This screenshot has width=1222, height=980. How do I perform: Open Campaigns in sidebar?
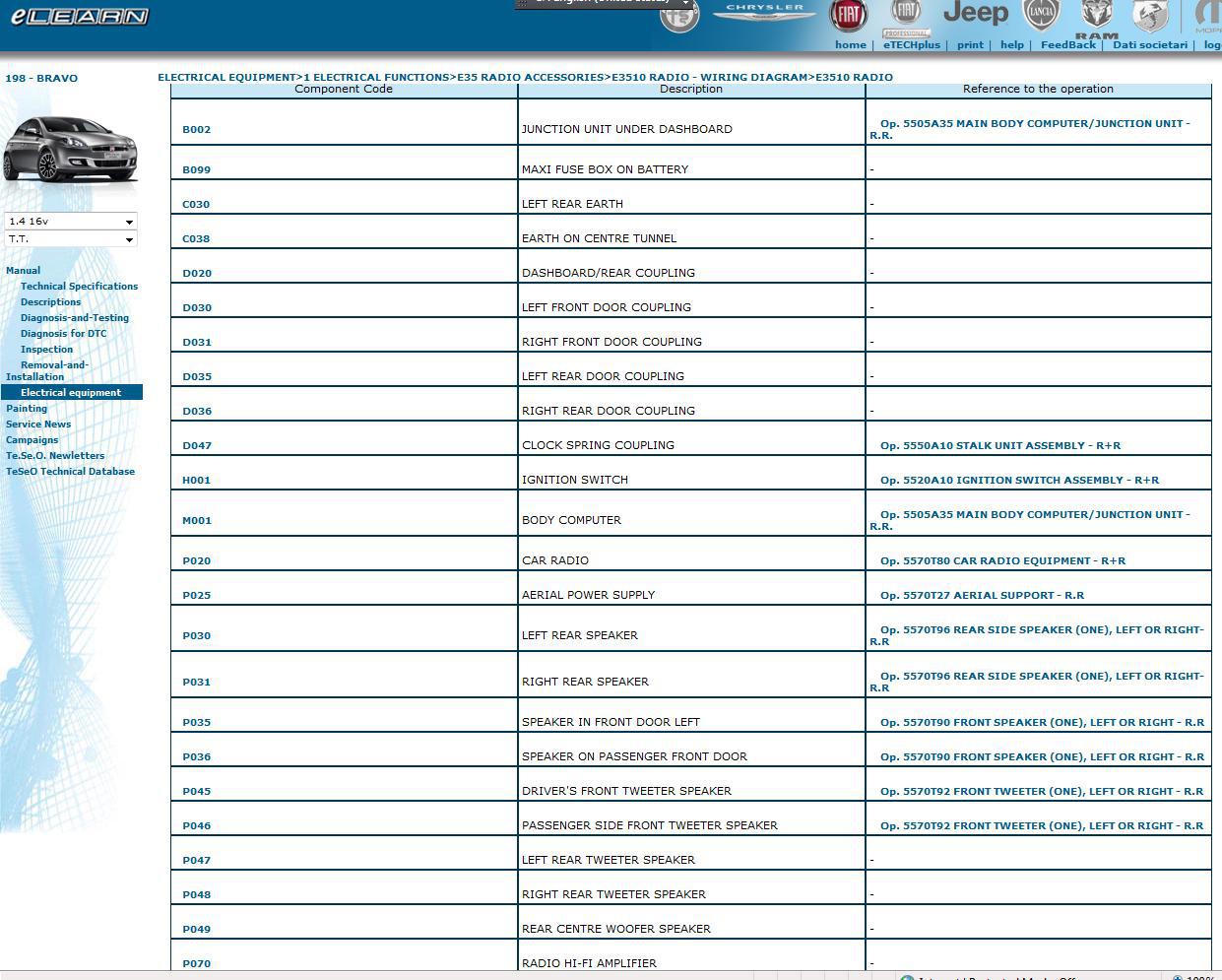(32, 440)
